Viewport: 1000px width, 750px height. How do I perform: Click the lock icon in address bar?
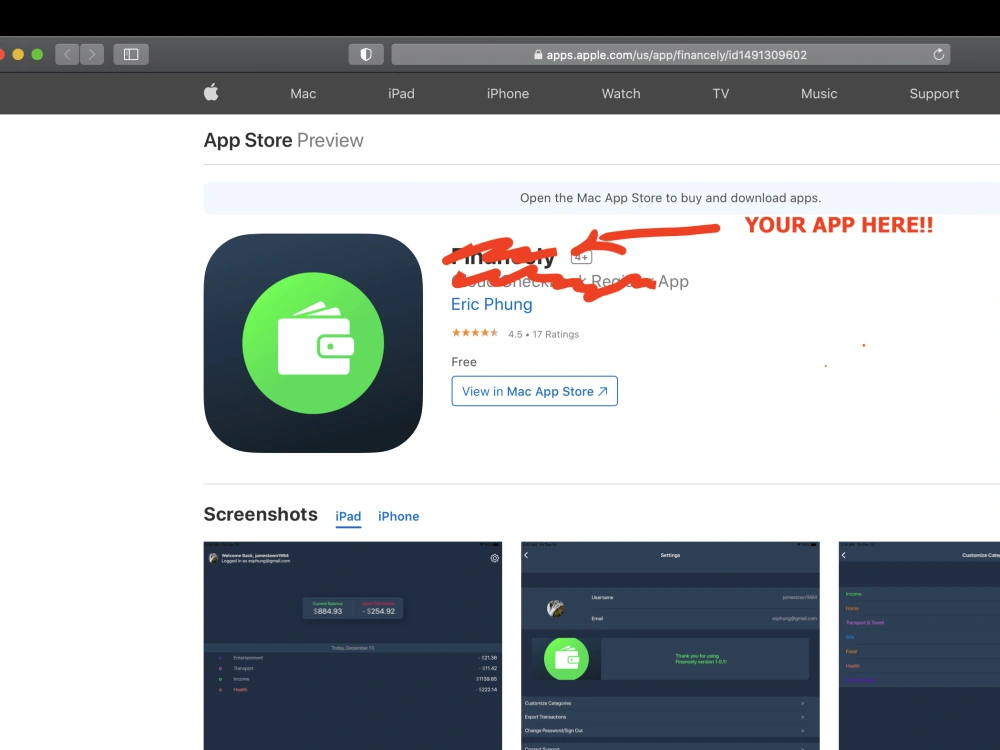click(x=538, y=55)
